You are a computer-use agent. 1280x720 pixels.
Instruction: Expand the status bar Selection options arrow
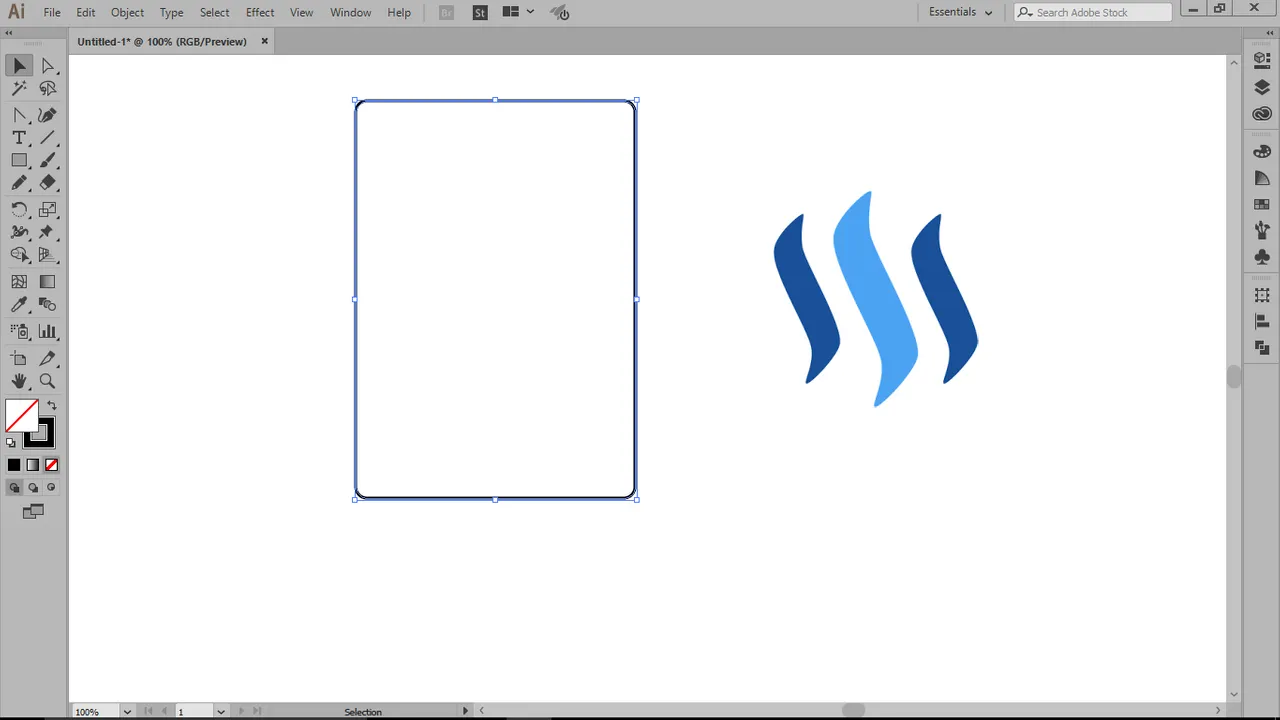tap(465, 711)
